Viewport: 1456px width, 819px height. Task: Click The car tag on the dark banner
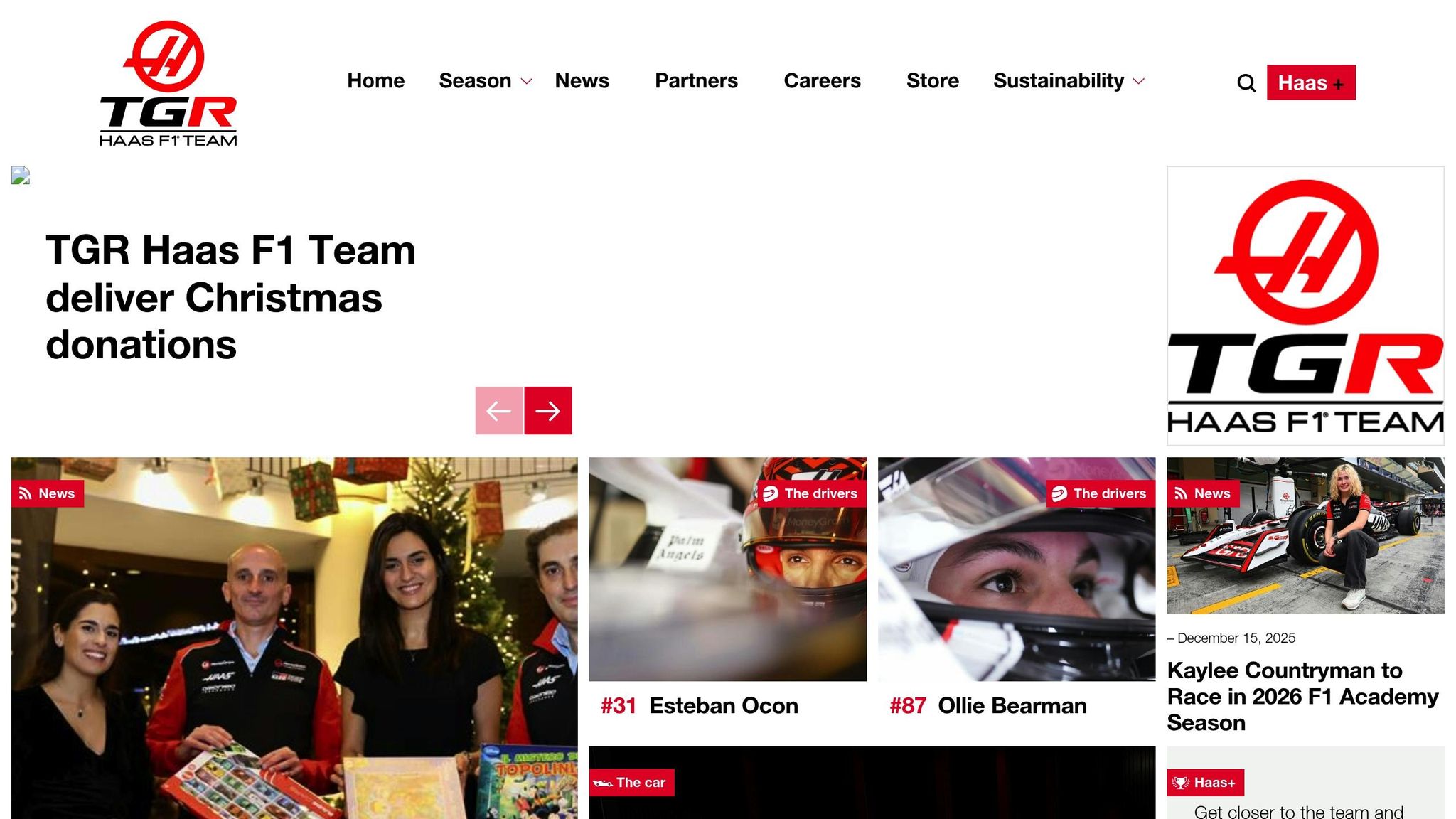[x=631, y=782]
